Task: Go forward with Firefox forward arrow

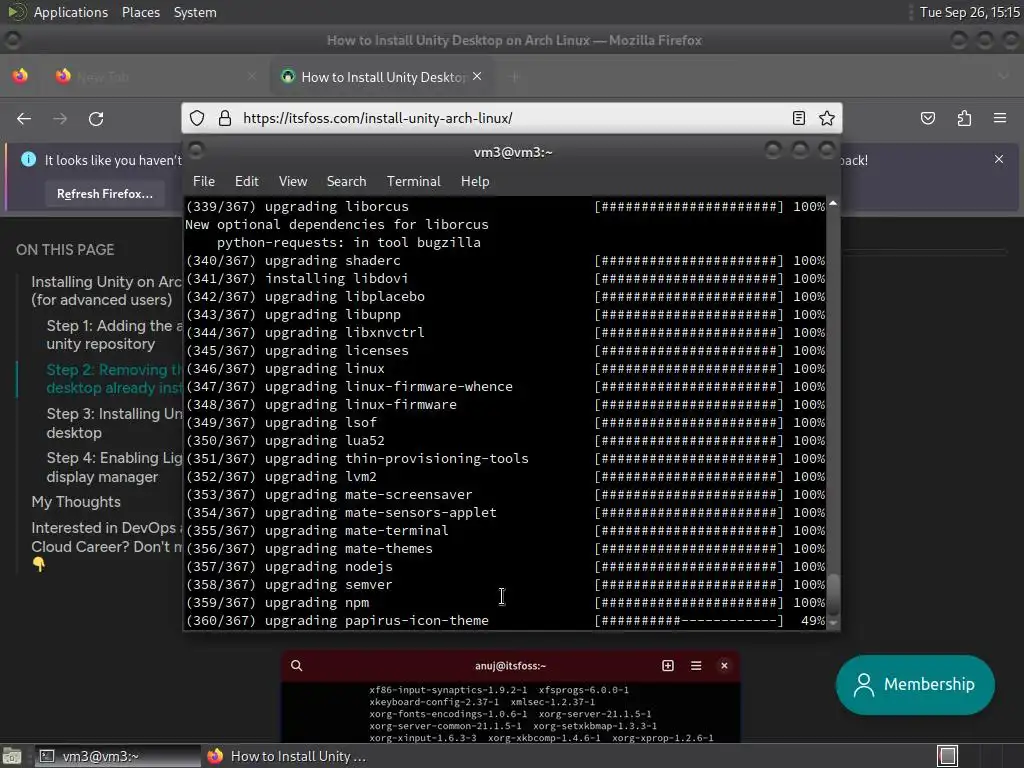Action: pos(60,119)
